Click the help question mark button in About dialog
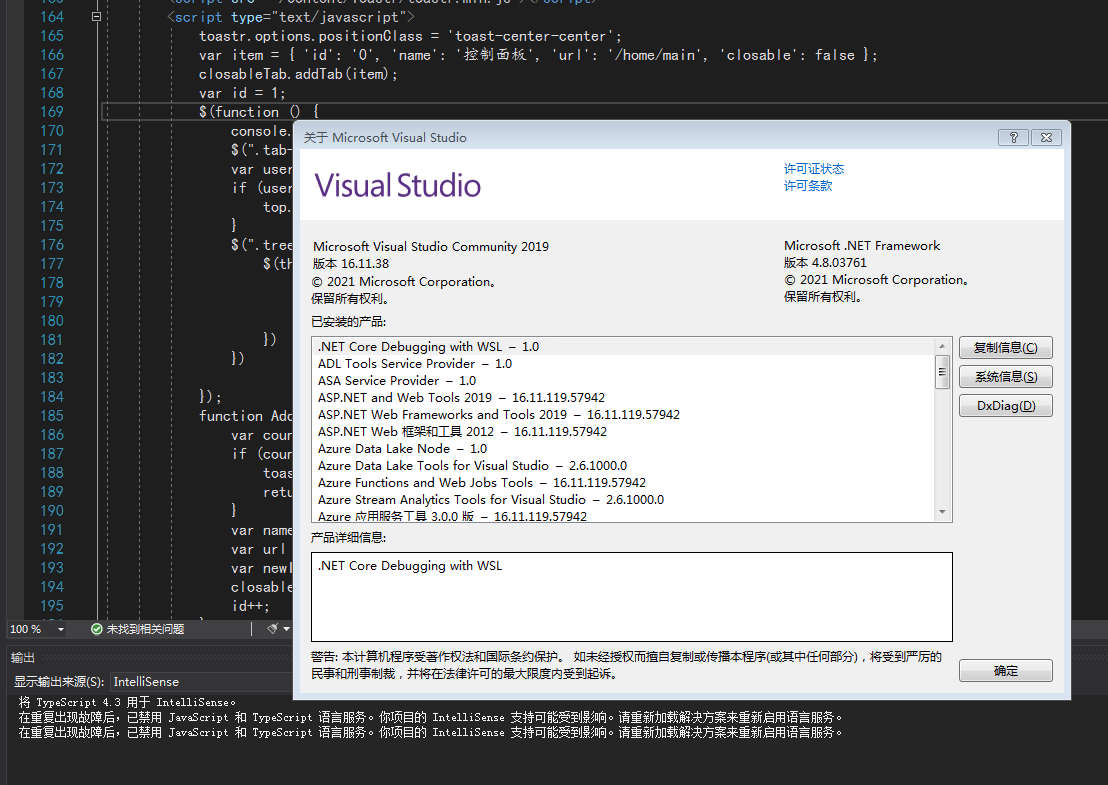 coord(1013,137)
